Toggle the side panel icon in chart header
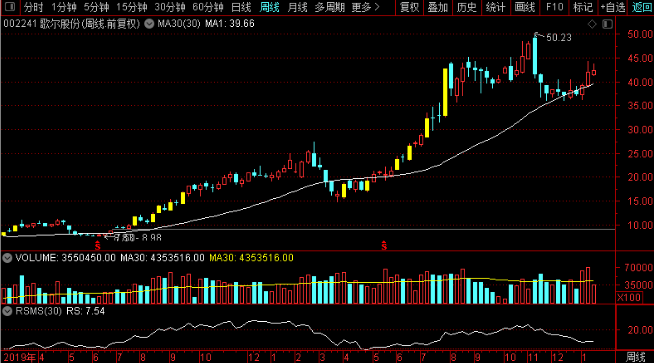Screen dimensions: 654x363 point(607,24)
